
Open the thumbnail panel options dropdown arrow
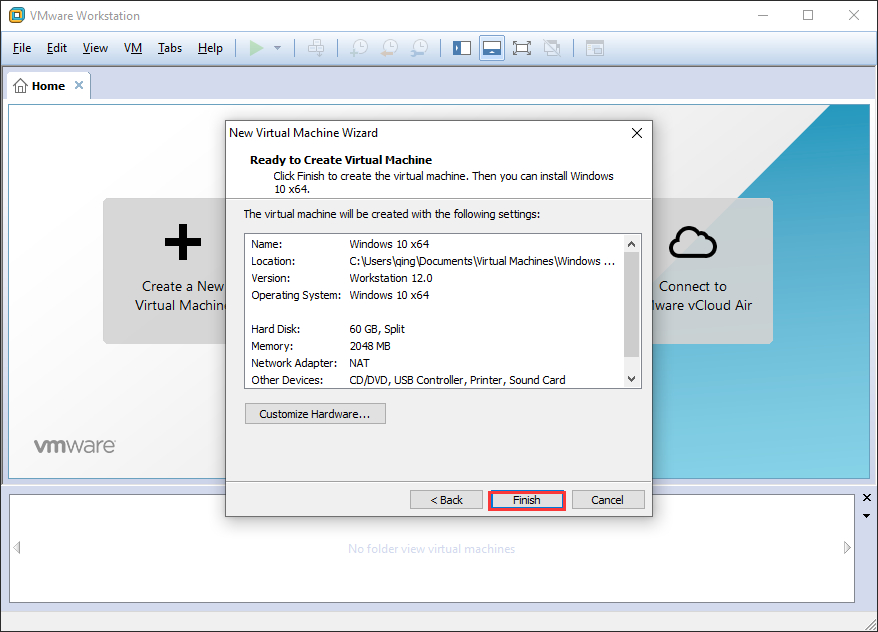pos(867,516)
